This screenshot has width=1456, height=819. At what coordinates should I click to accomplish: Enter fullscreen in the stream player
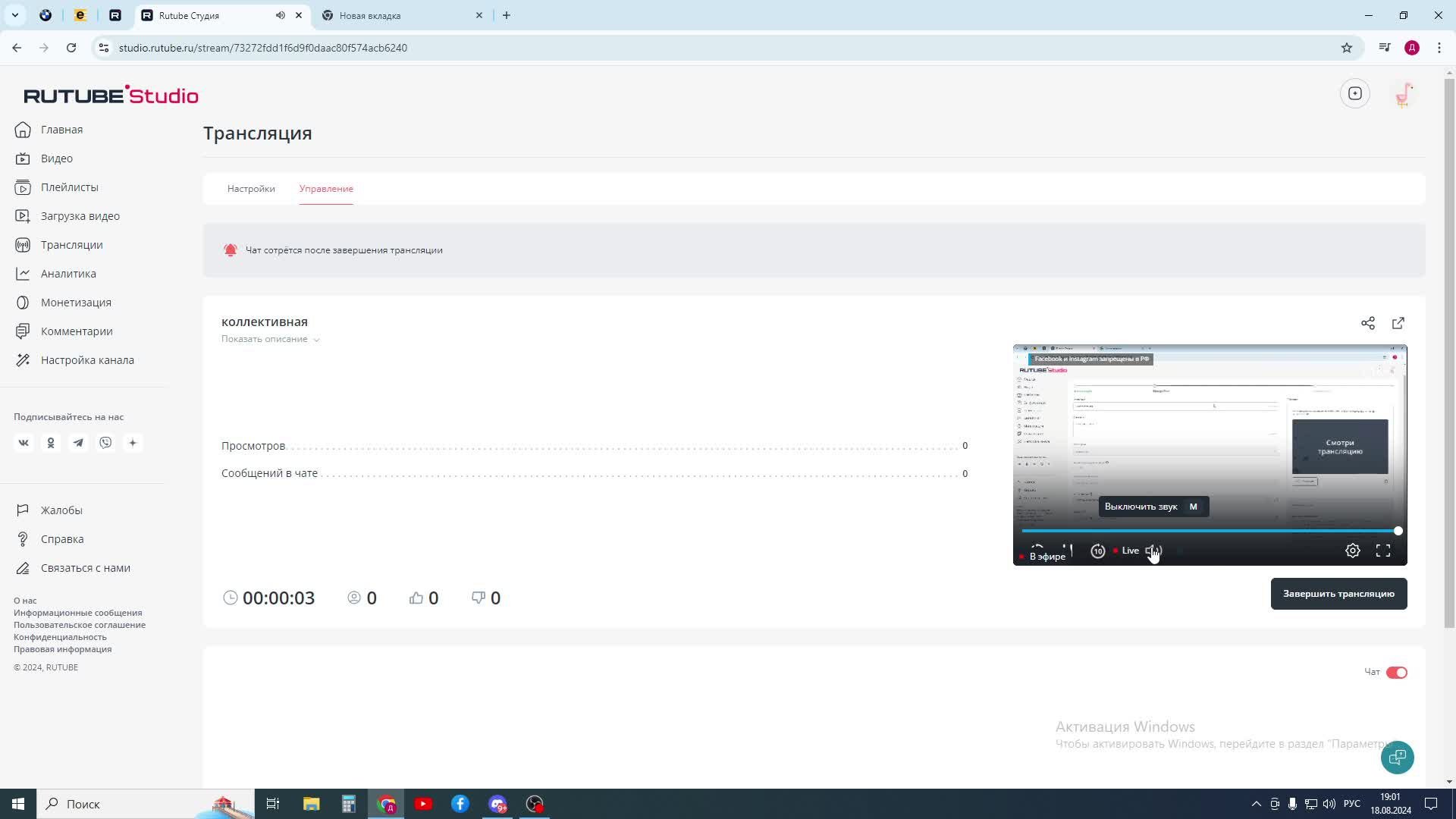coord(1382,551)
